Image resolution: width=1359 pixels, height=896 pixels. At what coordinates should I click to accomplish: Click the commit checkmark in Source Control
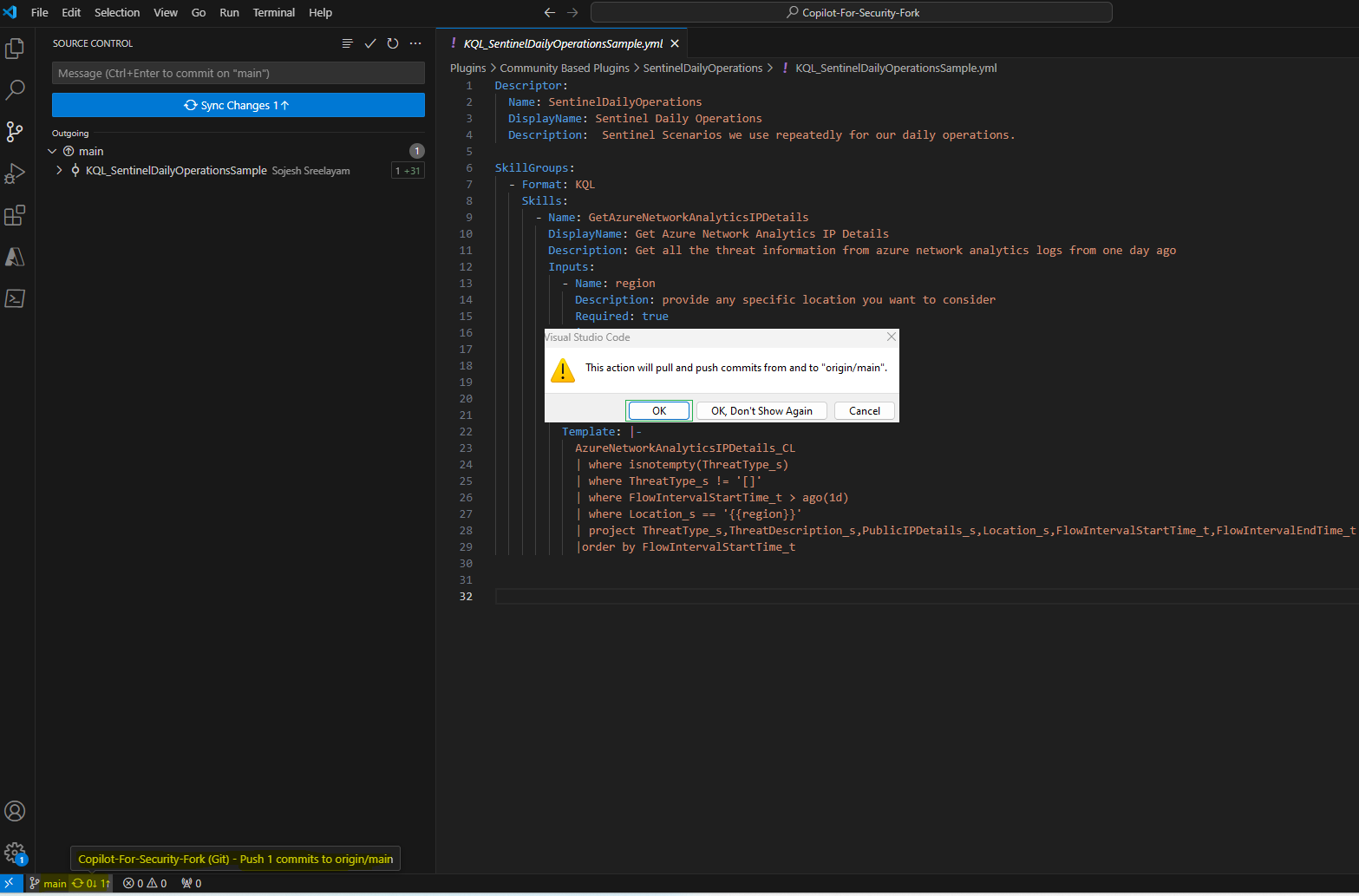click(370, 43)
